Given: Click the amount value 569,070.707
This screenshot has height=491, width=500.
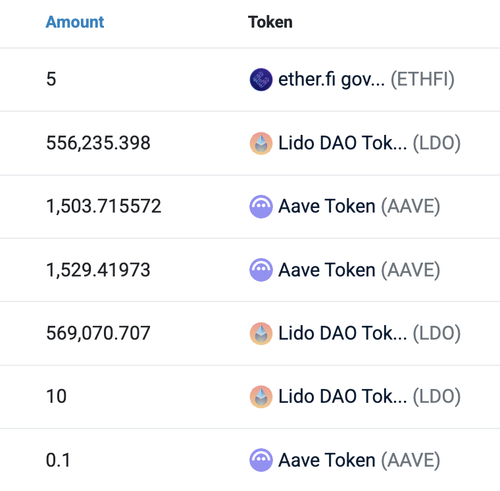Looking at the screenshot, I should point(98,333).
